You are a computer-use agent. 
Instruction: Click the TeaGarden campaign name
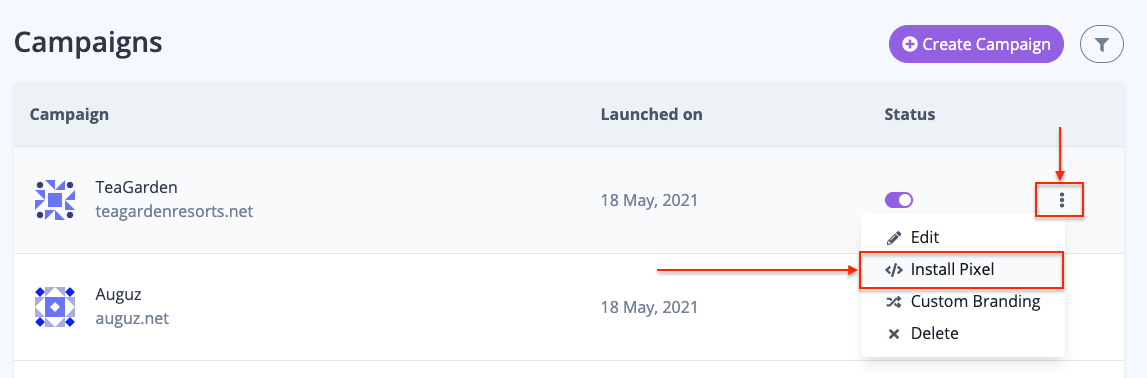click(x=136, y=187)
